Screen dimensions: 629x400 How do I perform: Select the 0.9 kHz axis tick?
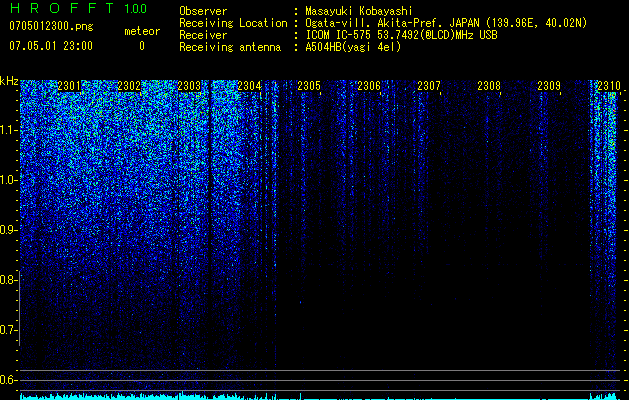coord(8,230)
